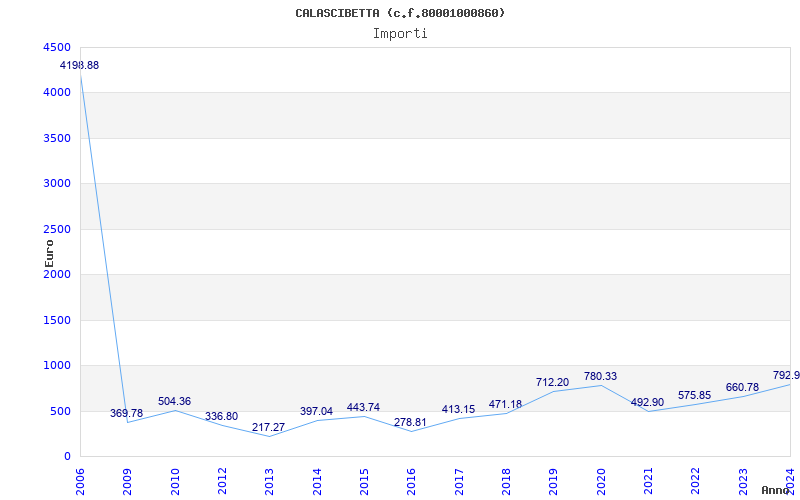This screenshot has width=800, height=500.
Task: Select the 2021 year tick label
Action: pos(648,481)
